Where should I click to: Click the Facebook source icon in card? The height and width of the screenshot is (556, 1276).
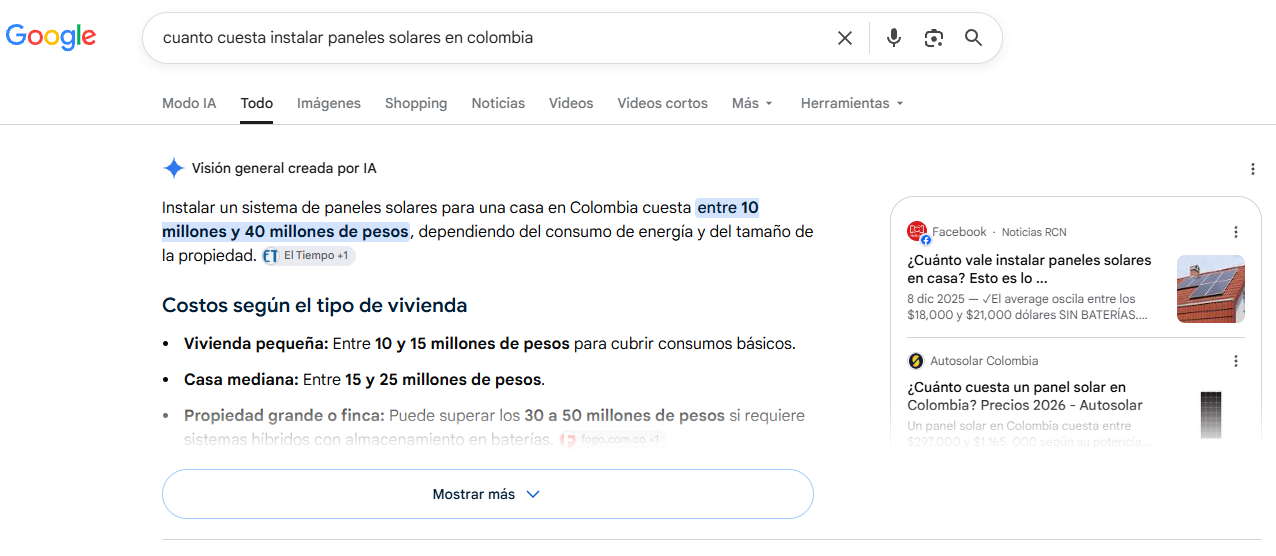(x=917, y=232)
